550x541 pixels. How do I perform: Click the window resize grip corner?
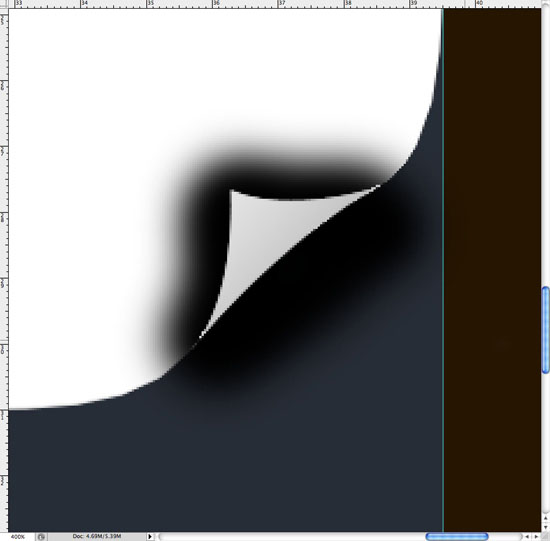click(x=545, y=536)
